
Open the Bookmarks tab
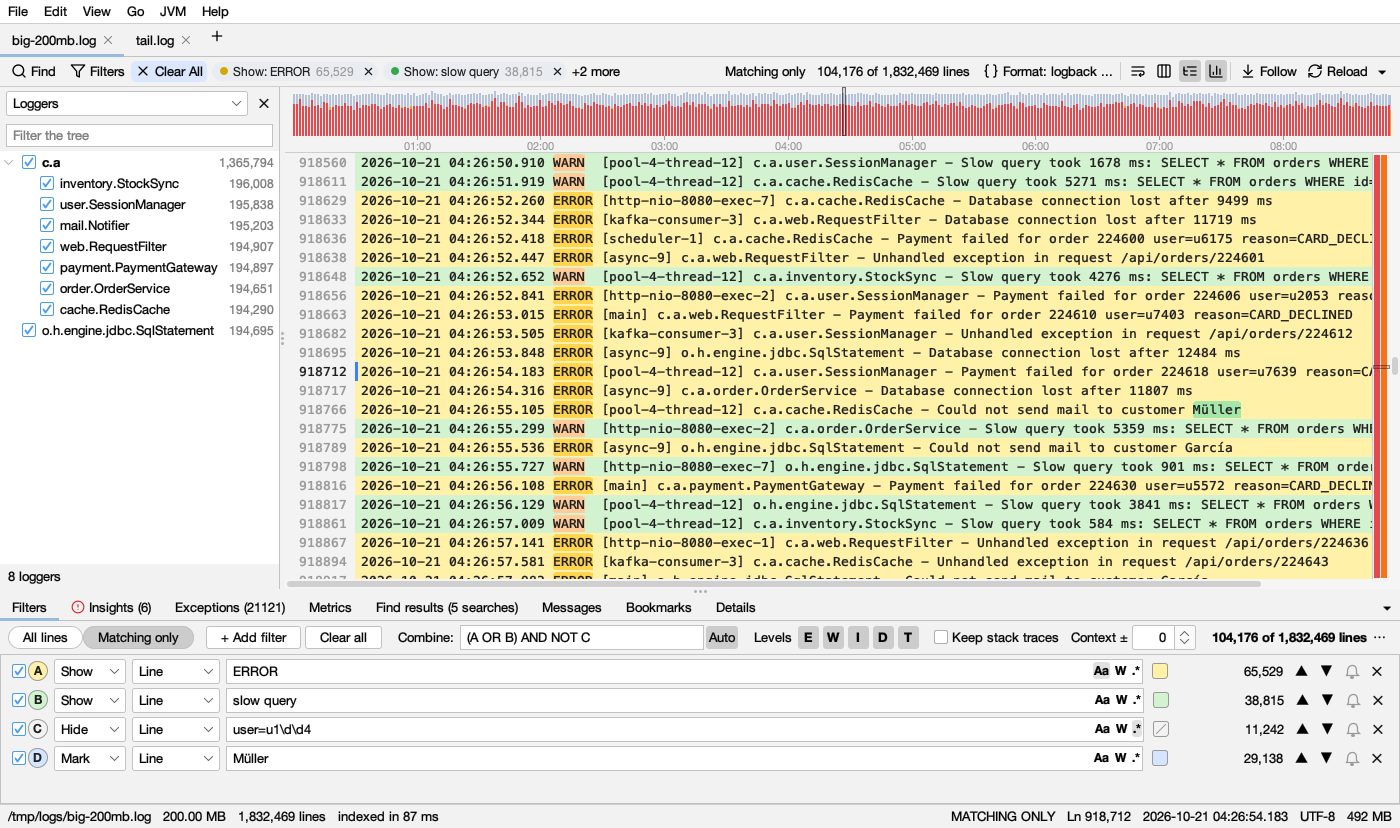coord(658,607)
